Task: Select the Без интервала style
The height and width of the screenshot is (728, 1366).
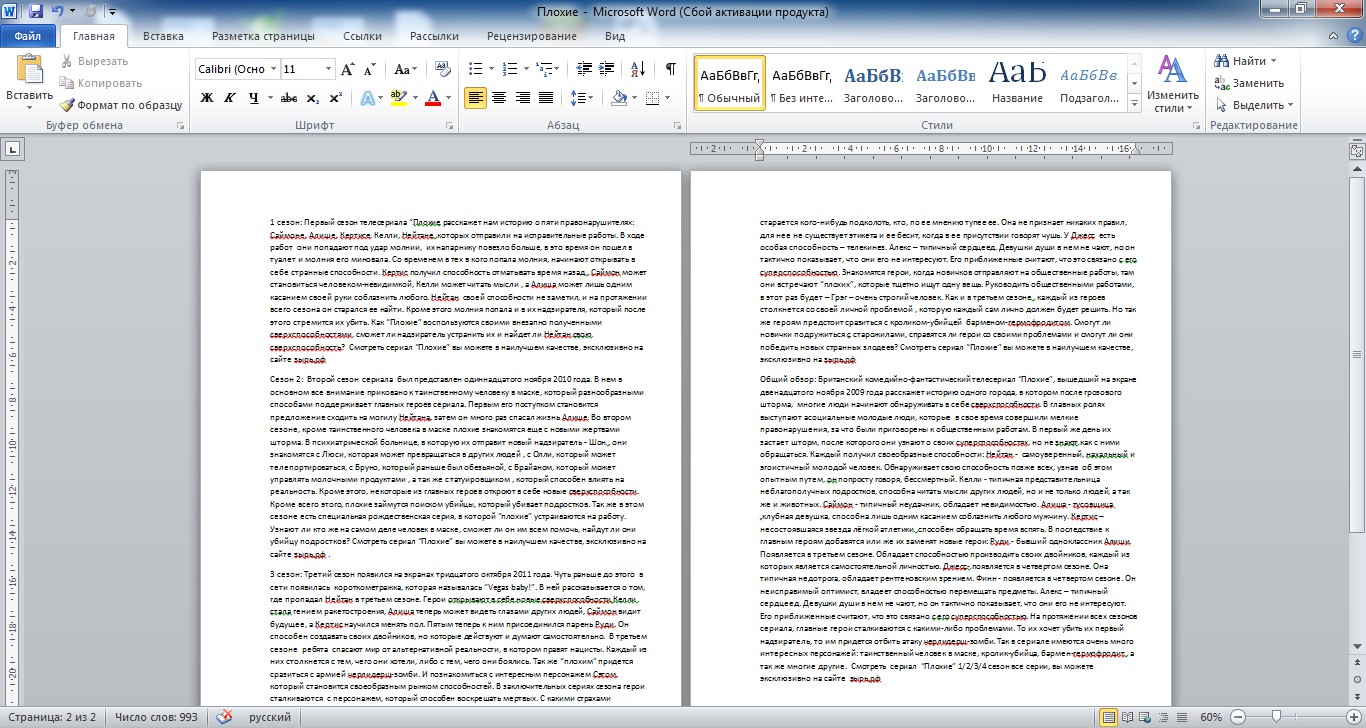Action: 802,83
